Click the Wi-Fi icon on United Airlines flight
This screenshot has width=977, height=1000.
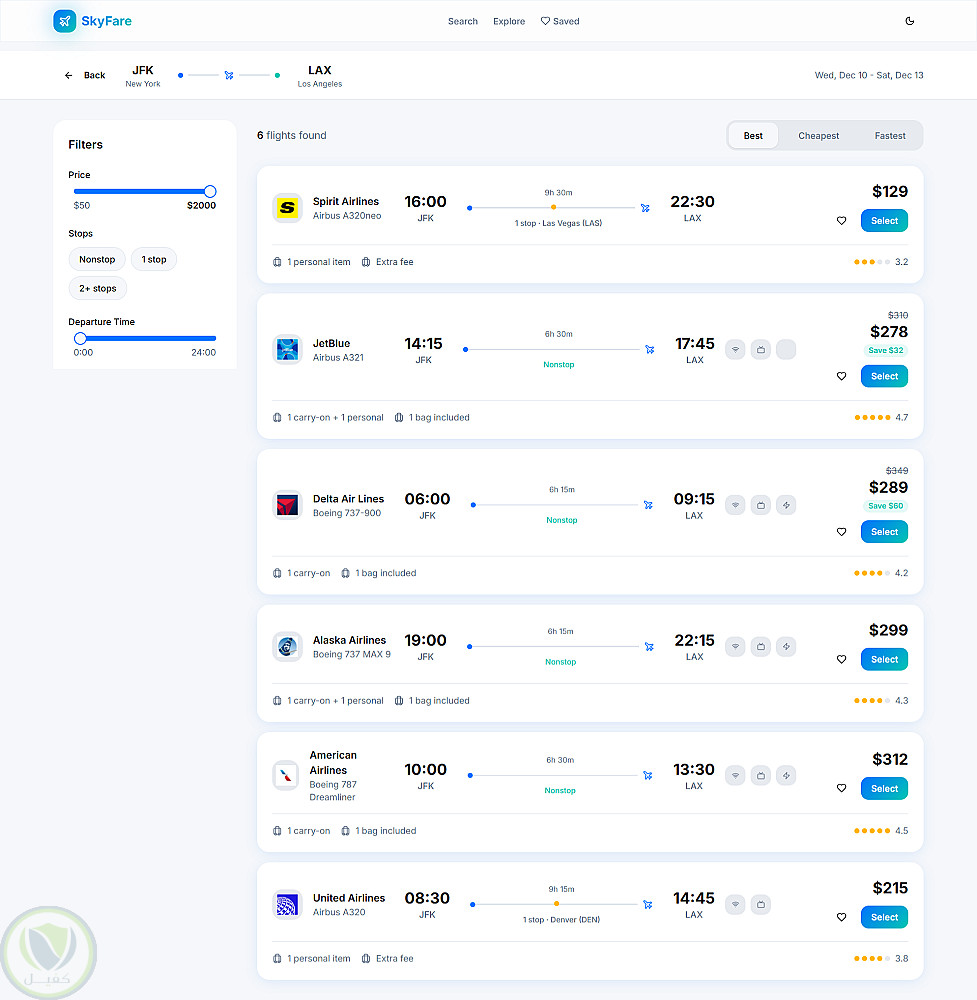pyautogui.click(x=735, y=904)
